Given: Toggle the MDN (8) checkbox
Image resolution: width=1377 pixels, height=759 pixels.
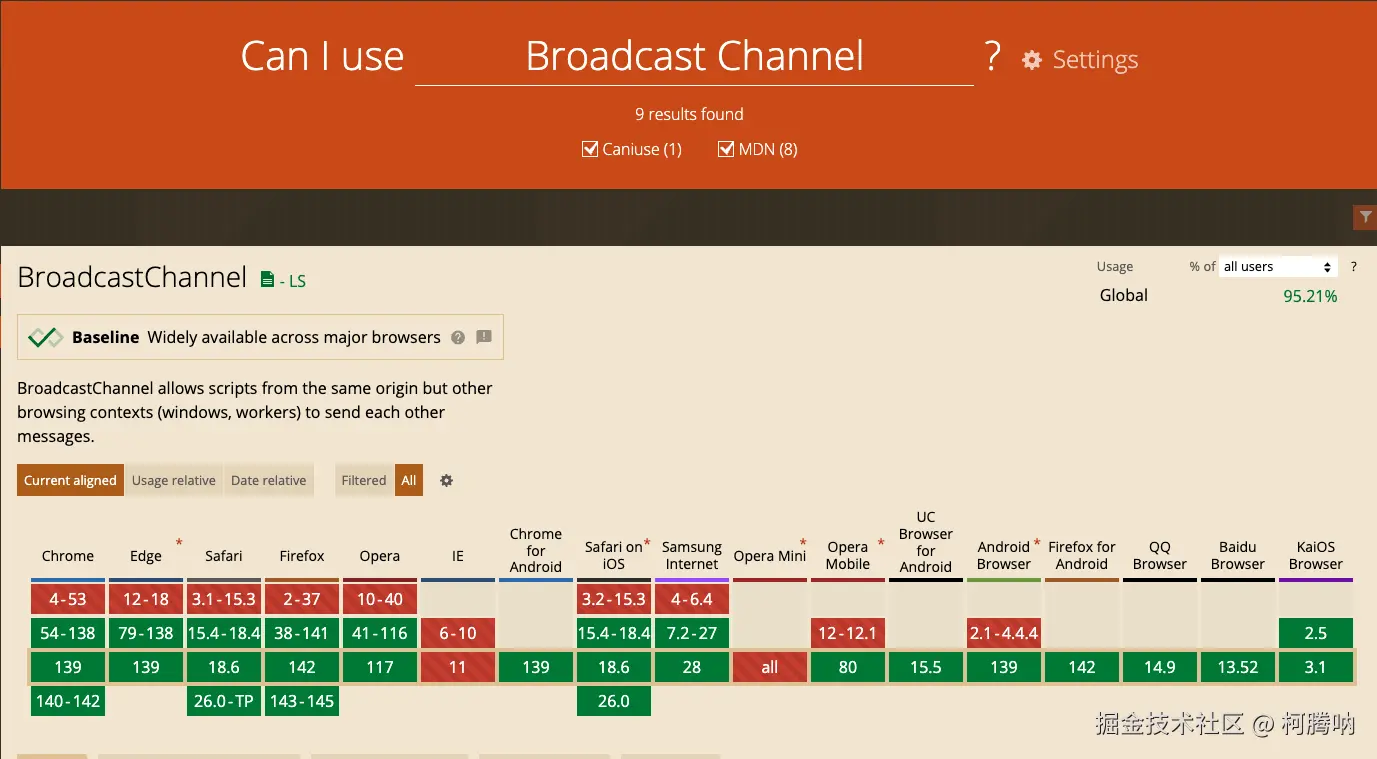Looking at the screenshot, I should click(x=726, y=150).
